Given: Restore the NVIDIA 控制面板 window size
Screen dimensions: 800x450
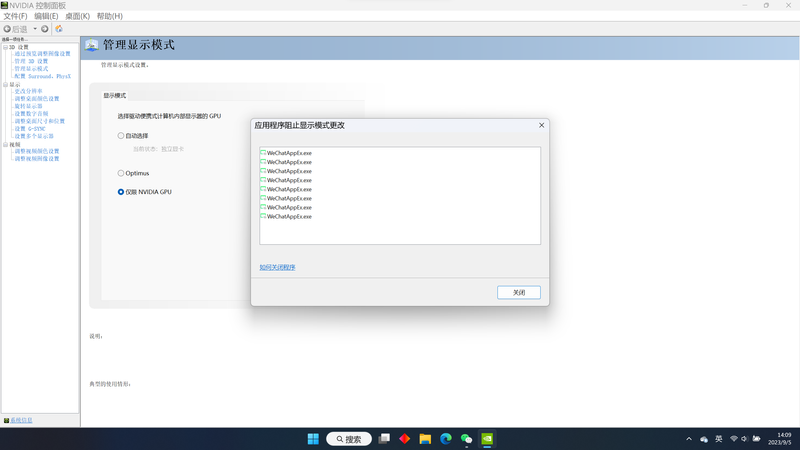Looking at the screenshot, I should pos(766,5).
